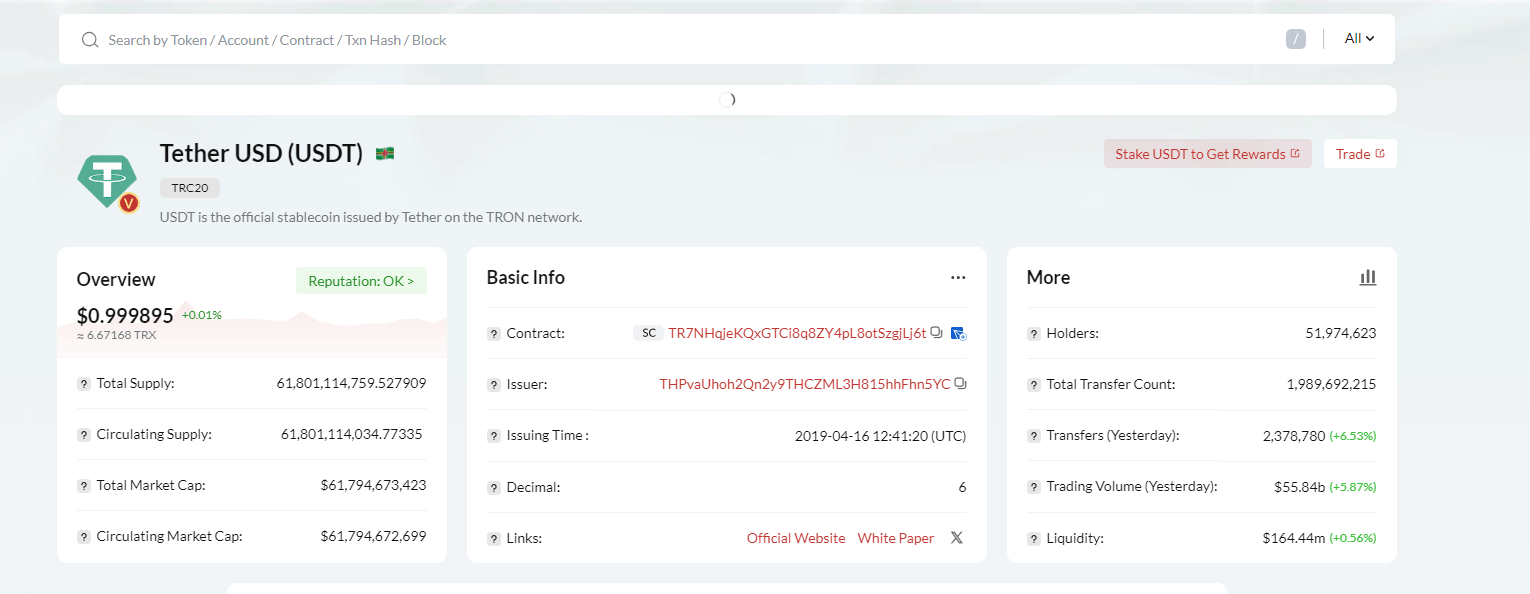The image size is (1530, 594).
Task: Open the White Paper link
Action: coord(895,537)
